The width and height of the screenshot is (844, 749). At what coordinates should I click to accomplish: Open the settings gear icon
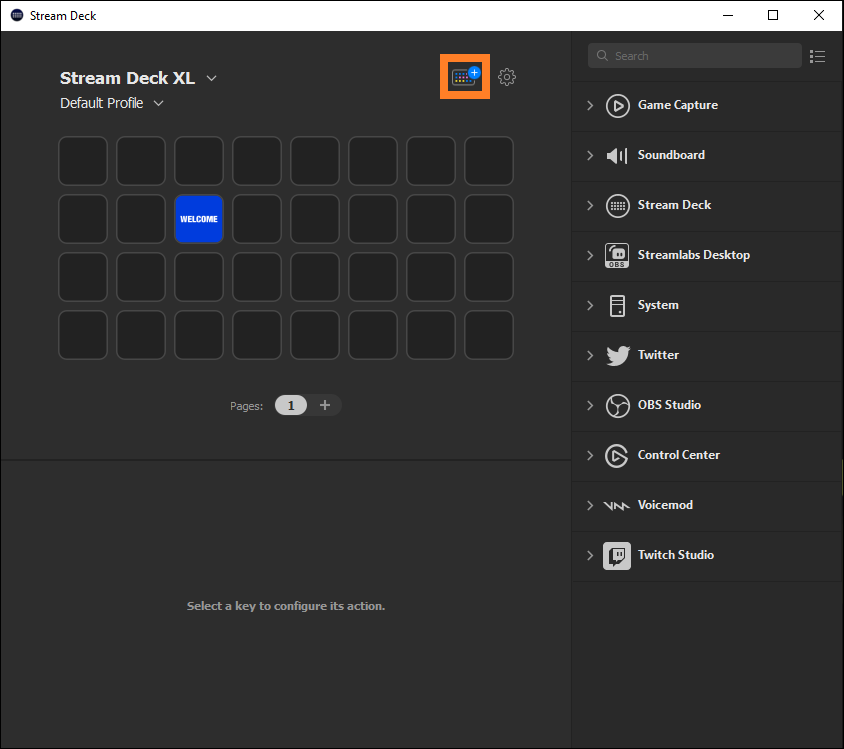click(507, 76)
